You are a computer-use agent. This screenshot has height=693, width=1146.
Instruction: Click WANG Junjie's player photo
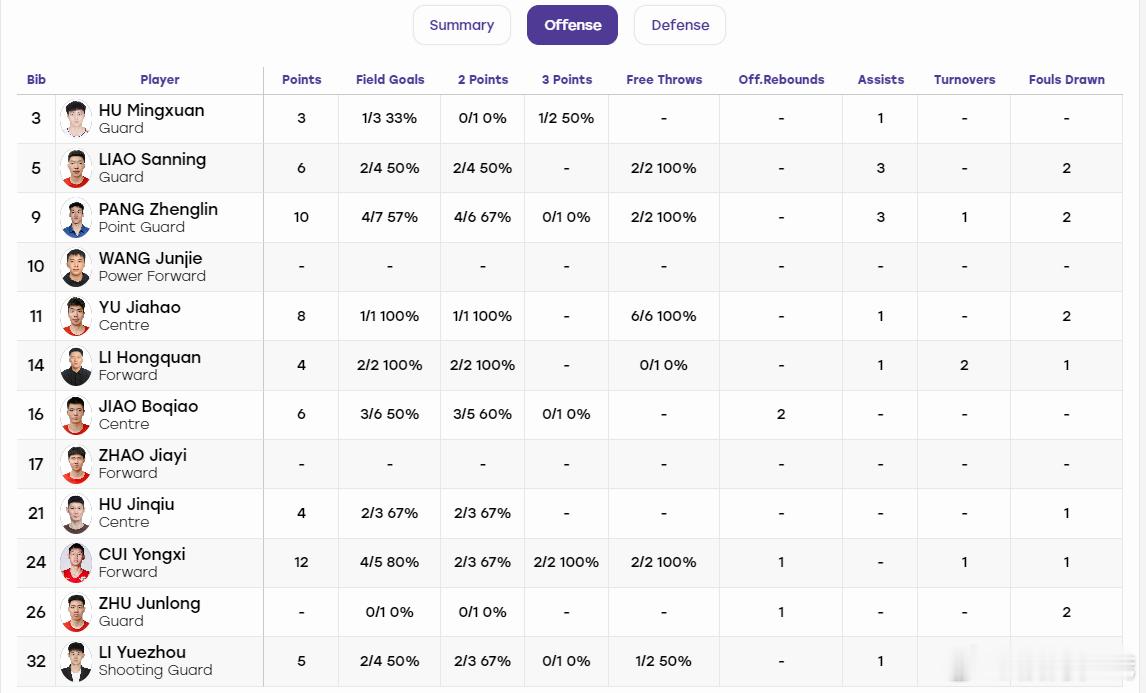(76, 266)
